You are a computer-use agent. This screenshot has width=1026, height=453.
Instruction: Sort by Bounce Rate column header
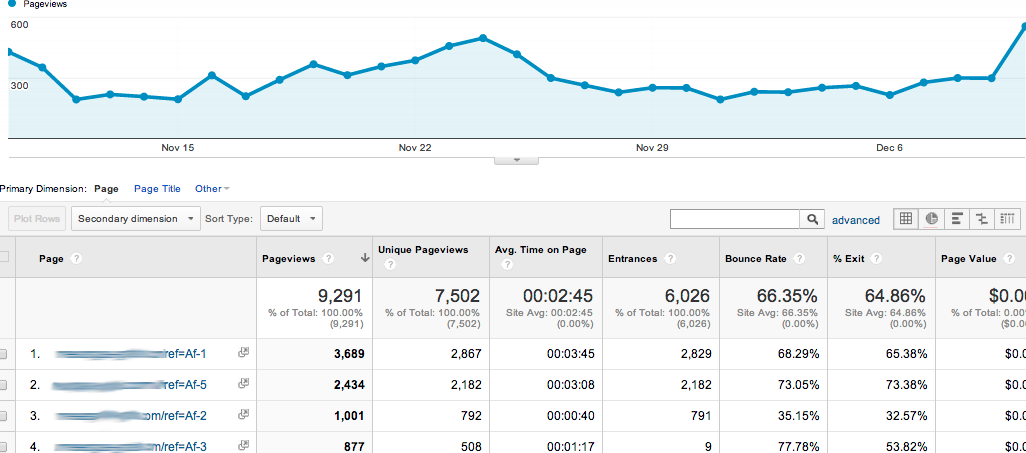[x=756, y=259]
